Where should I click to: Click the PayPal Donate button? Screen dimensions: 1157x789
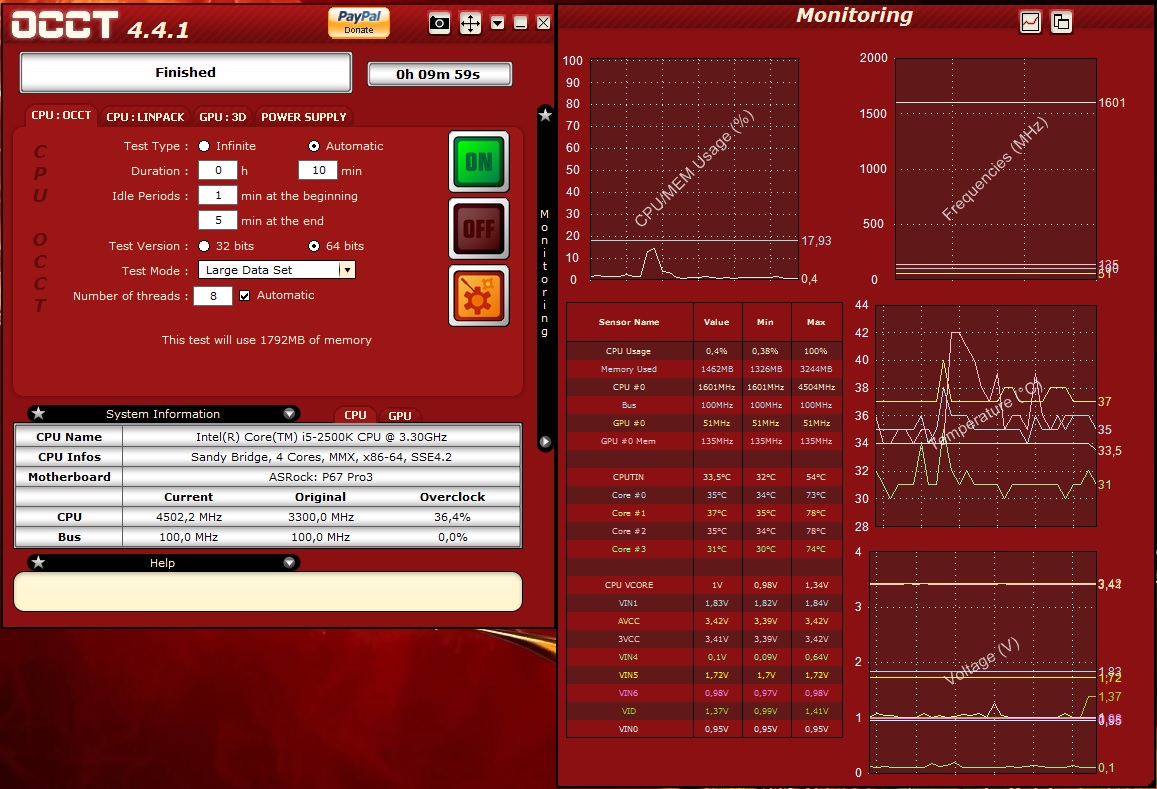tap(359, 22)
